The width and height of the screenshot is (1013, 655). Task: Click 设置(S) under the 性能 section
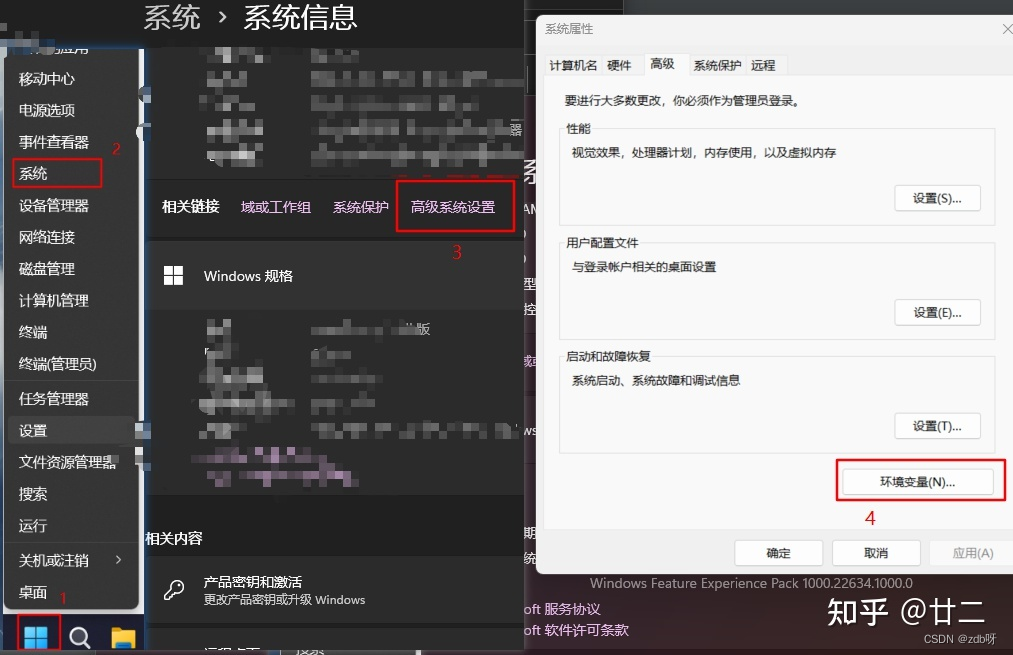click(x=936, y=197)
